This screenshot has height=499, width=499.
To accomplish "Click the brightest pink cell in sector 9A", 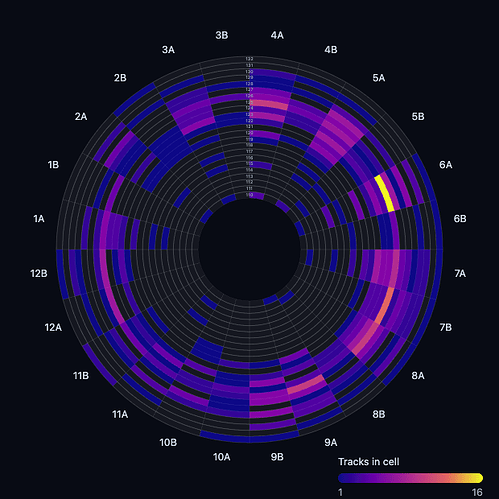I will (305, 384).
